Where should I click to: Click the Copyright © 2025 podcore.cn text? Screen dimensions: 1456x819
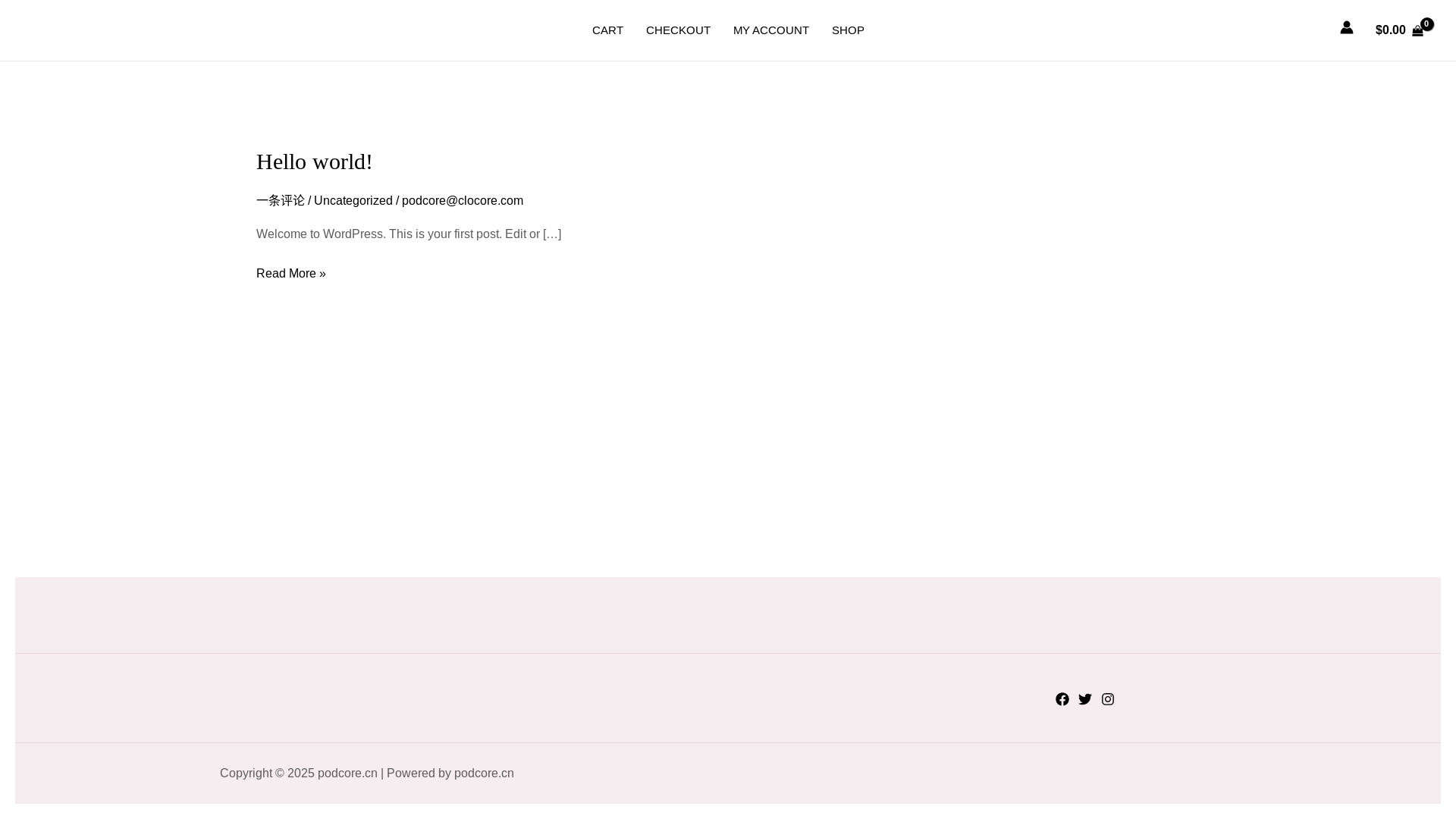point(299,773)
